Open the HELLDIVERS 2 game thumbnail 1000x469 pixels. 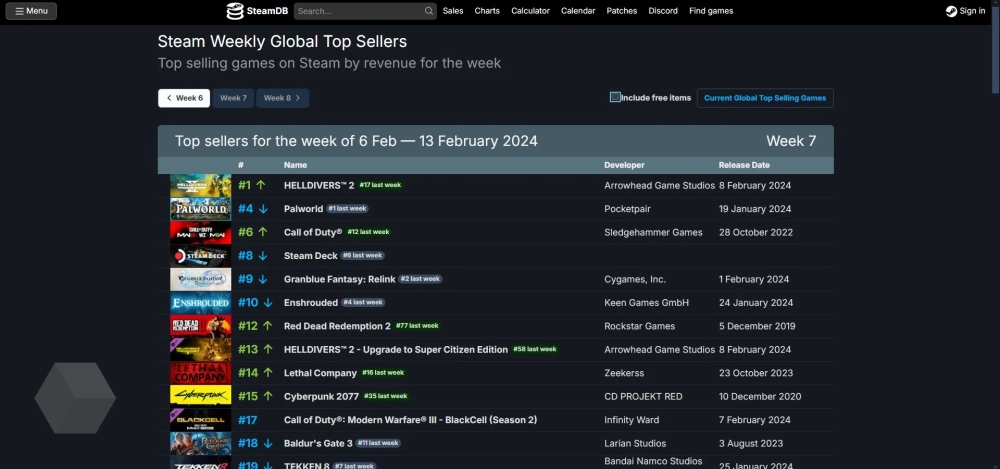[200, 185]
